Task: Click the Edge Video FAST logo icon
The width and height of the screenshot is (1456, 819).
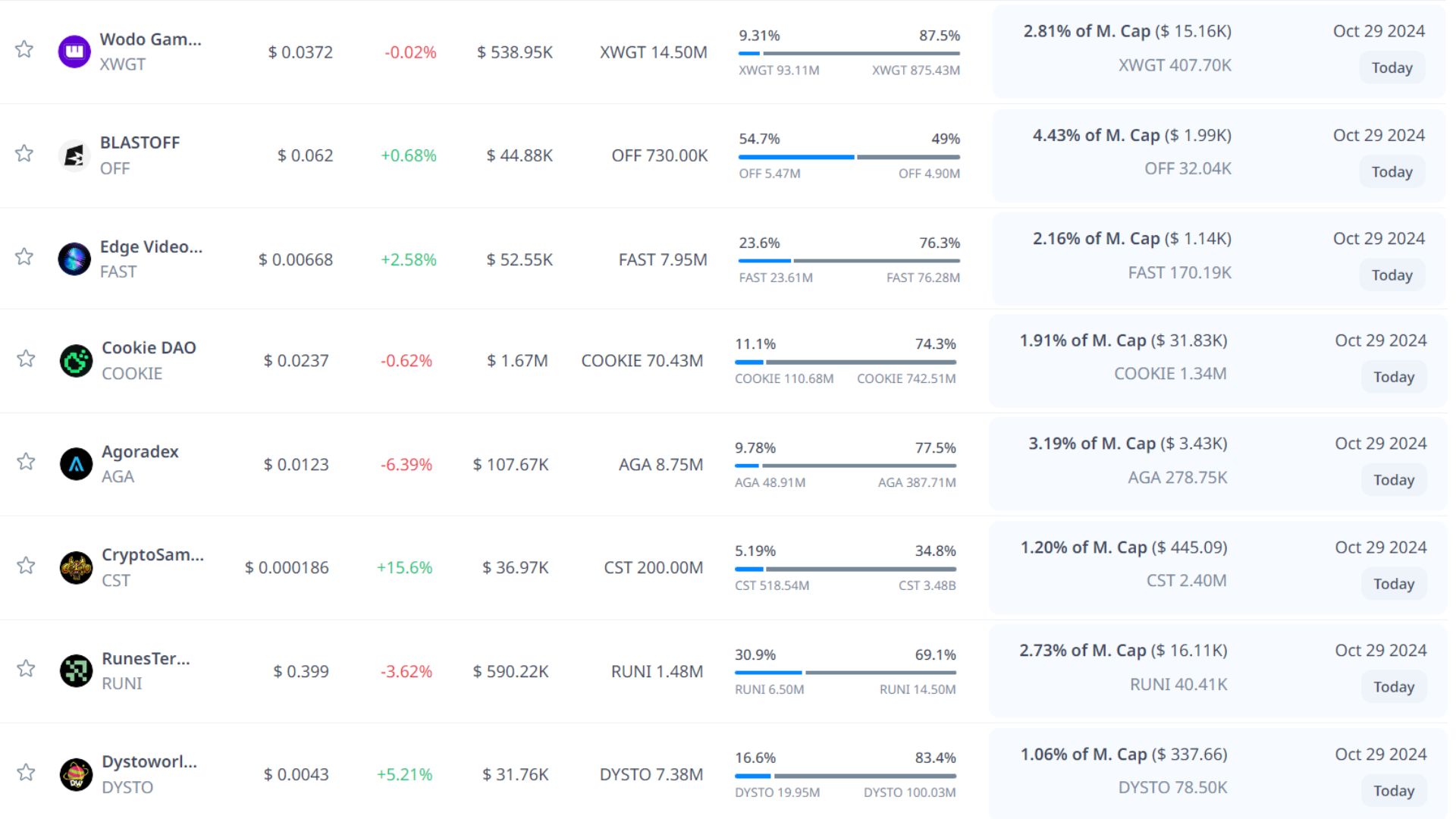Action: tap(74, 259)
